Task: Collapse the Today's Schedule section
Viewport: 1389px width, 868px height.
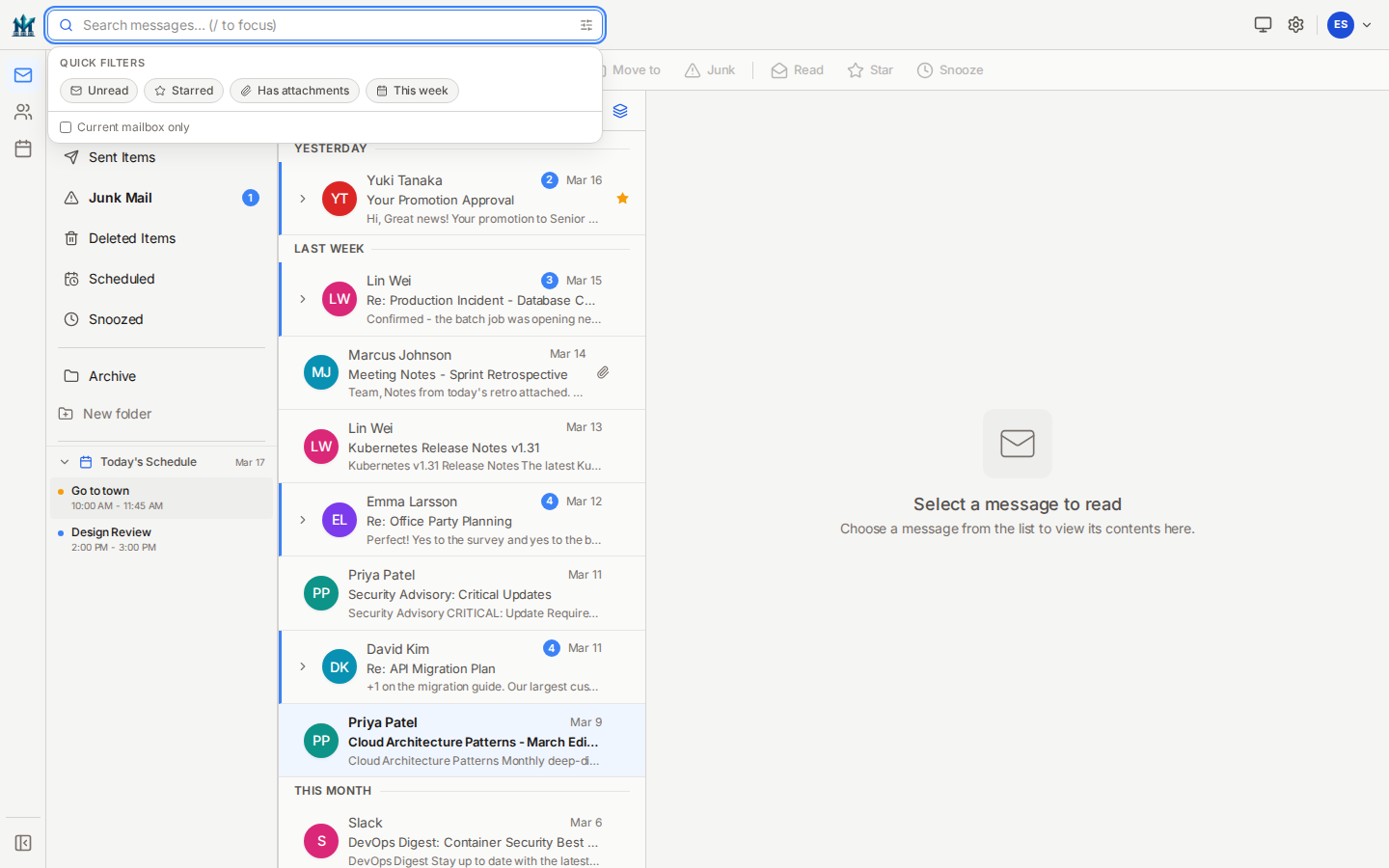Action: 65,462
